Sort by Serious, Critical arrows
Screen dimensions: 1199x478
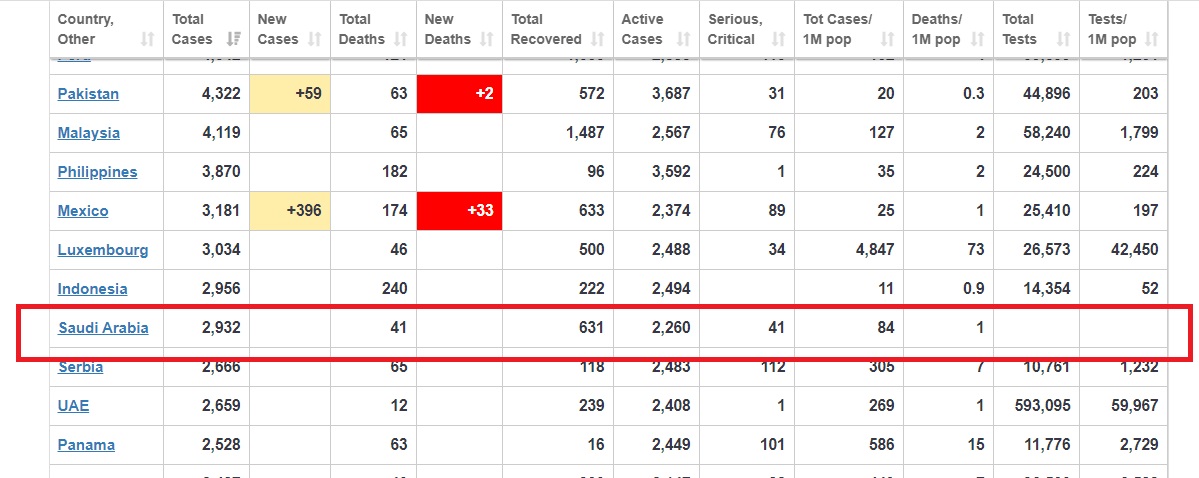[x=778, y=39]
